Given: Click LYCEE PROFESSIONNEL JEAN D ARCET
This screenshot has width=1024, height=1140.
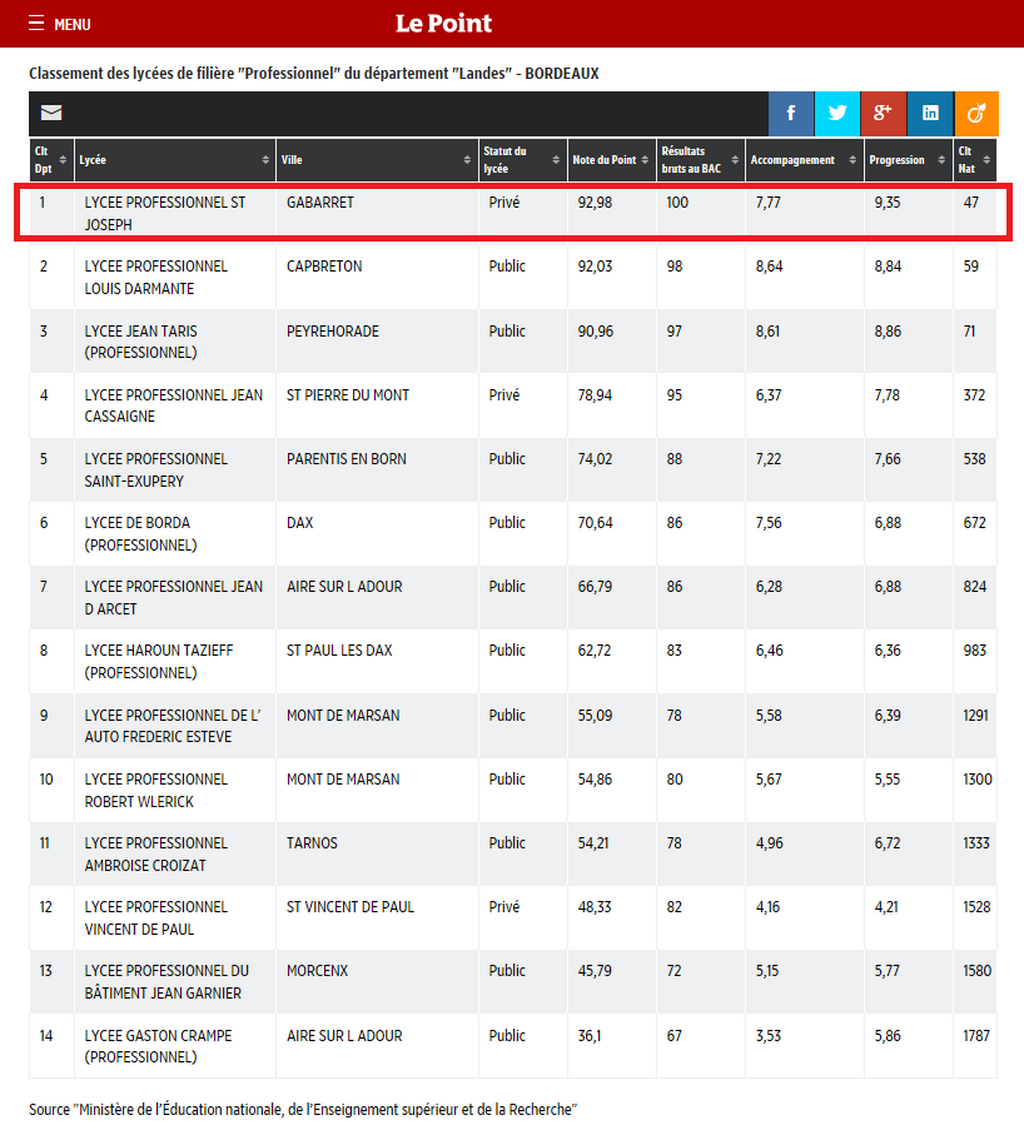Looking at the screenshot, I should pos(174,598).
